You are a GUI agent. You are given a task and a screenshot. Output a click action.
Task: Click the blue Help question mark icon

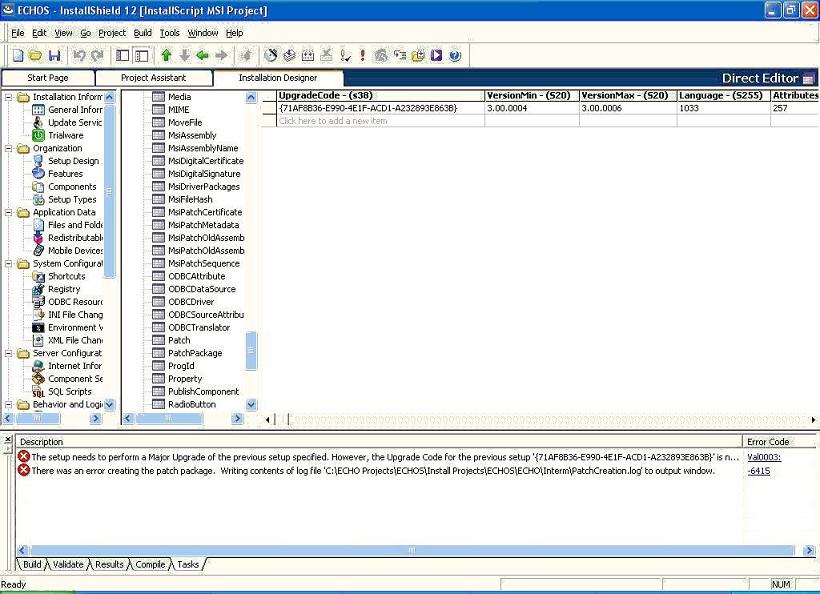click(455, 56)
